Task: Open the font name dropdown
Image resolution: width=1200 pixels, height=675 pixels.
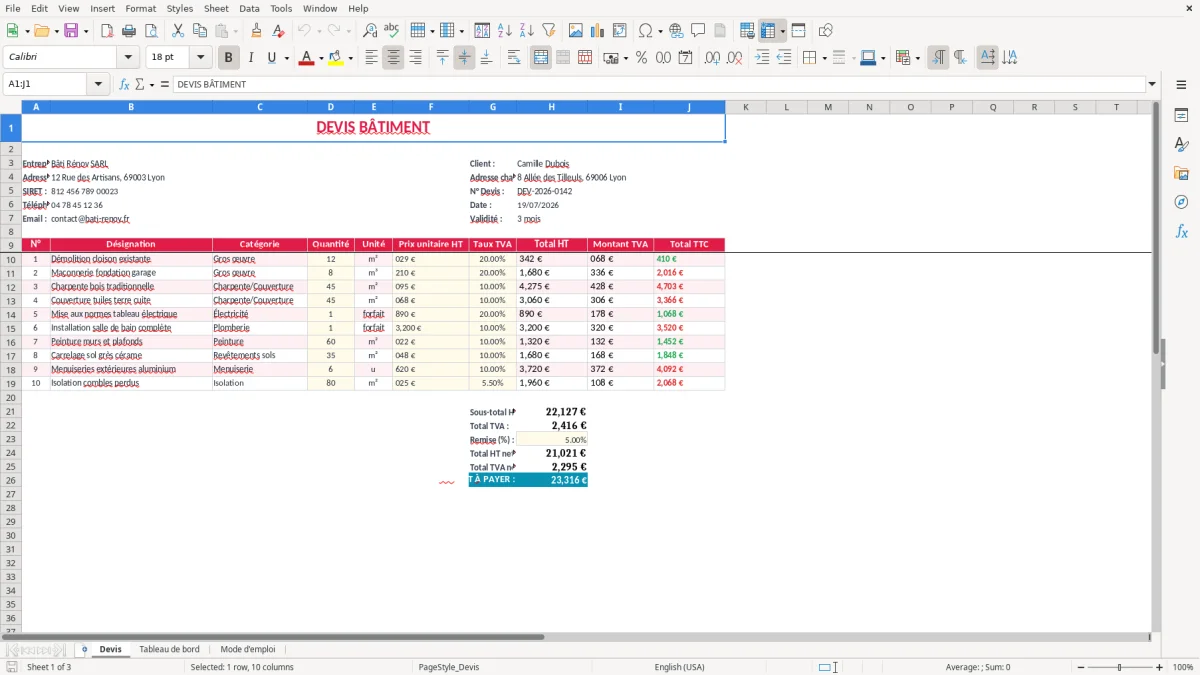Action: 127,58
